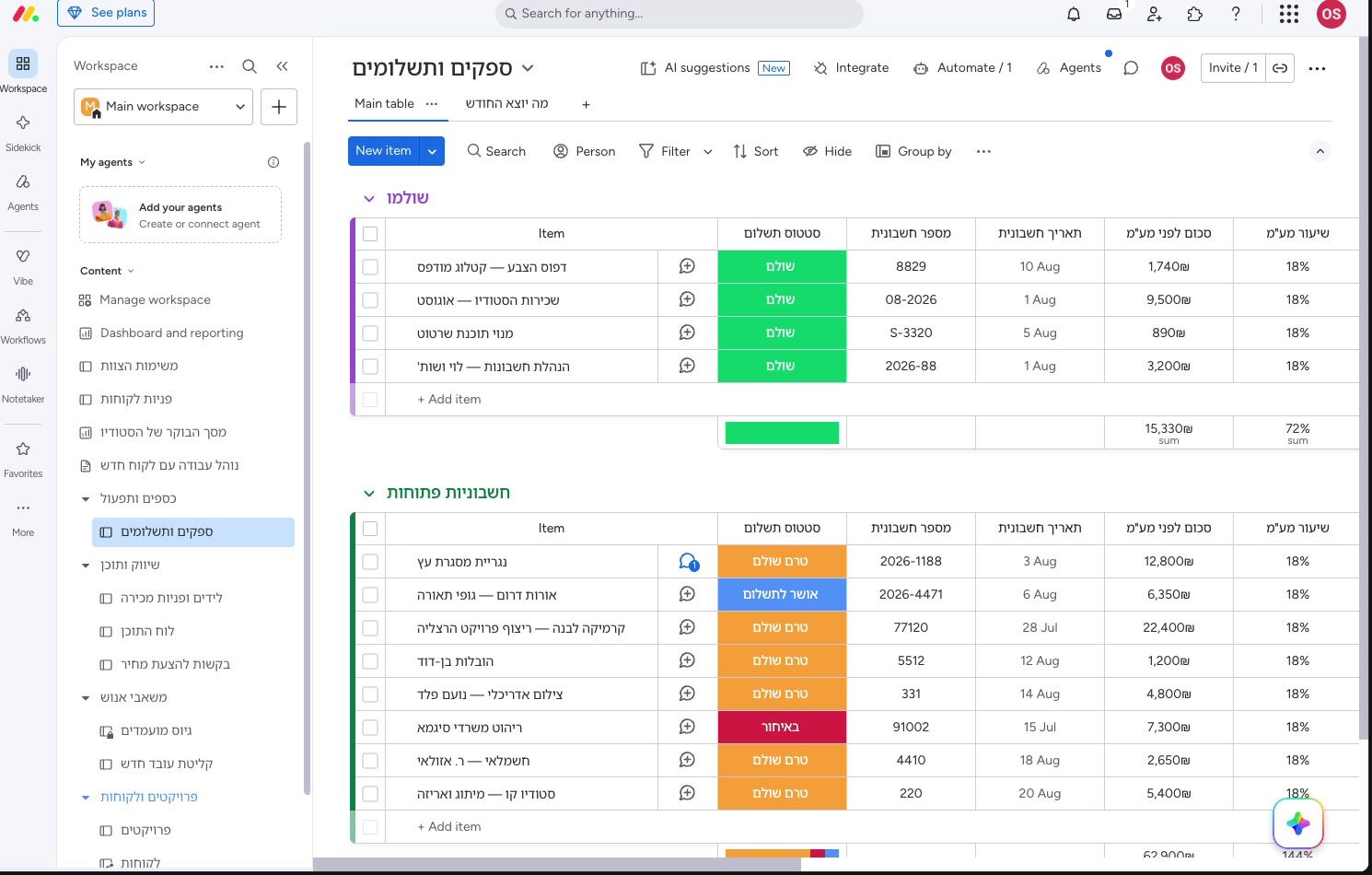This screenshot has width=1372, height=875.
Task: Switch to מה יוצא החודש tab
Action: (507, 104)
